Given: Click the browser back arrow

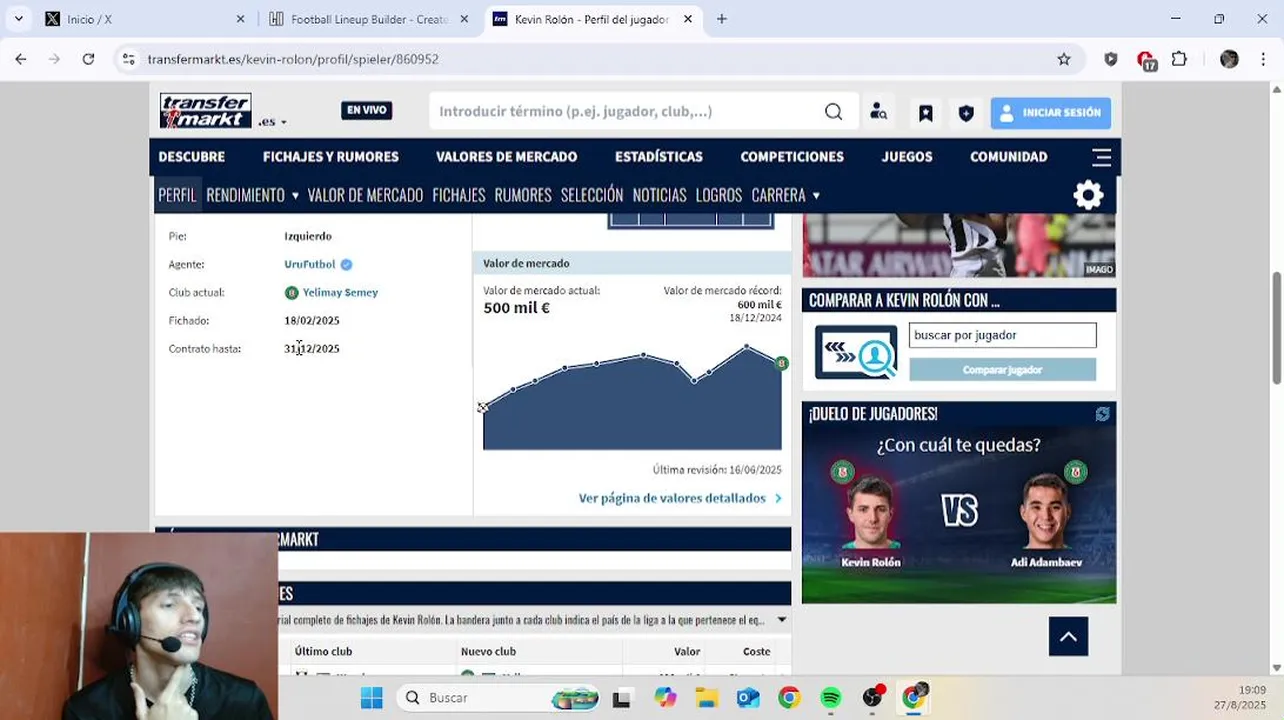Looking at the screenshot, I should (x=21, y=59).
